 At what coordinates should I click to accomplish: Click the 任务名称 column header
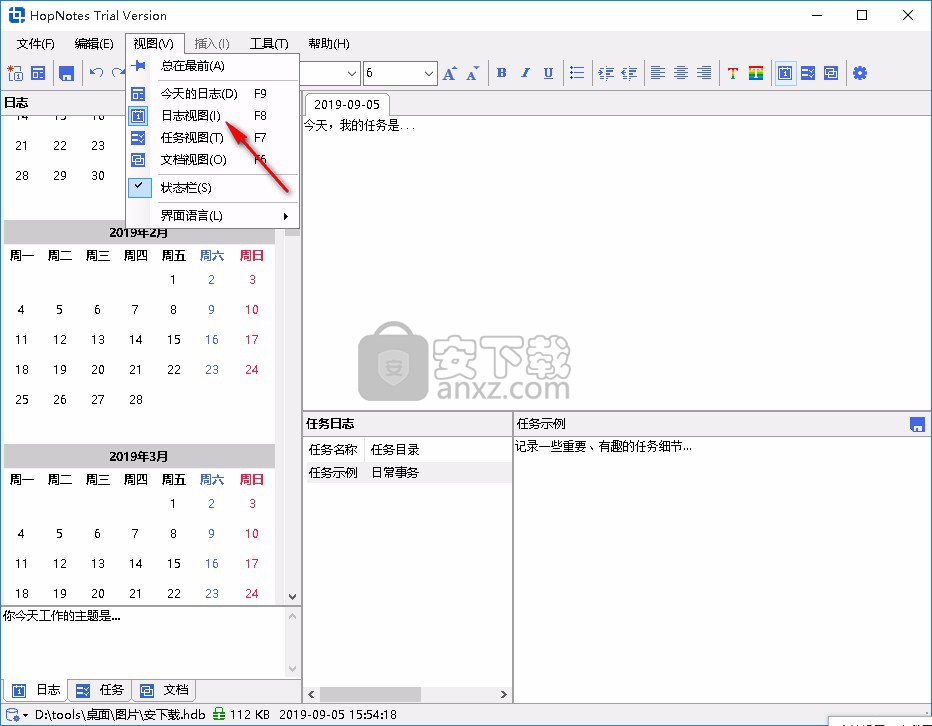pyautogui.click(x=333, y=450)
